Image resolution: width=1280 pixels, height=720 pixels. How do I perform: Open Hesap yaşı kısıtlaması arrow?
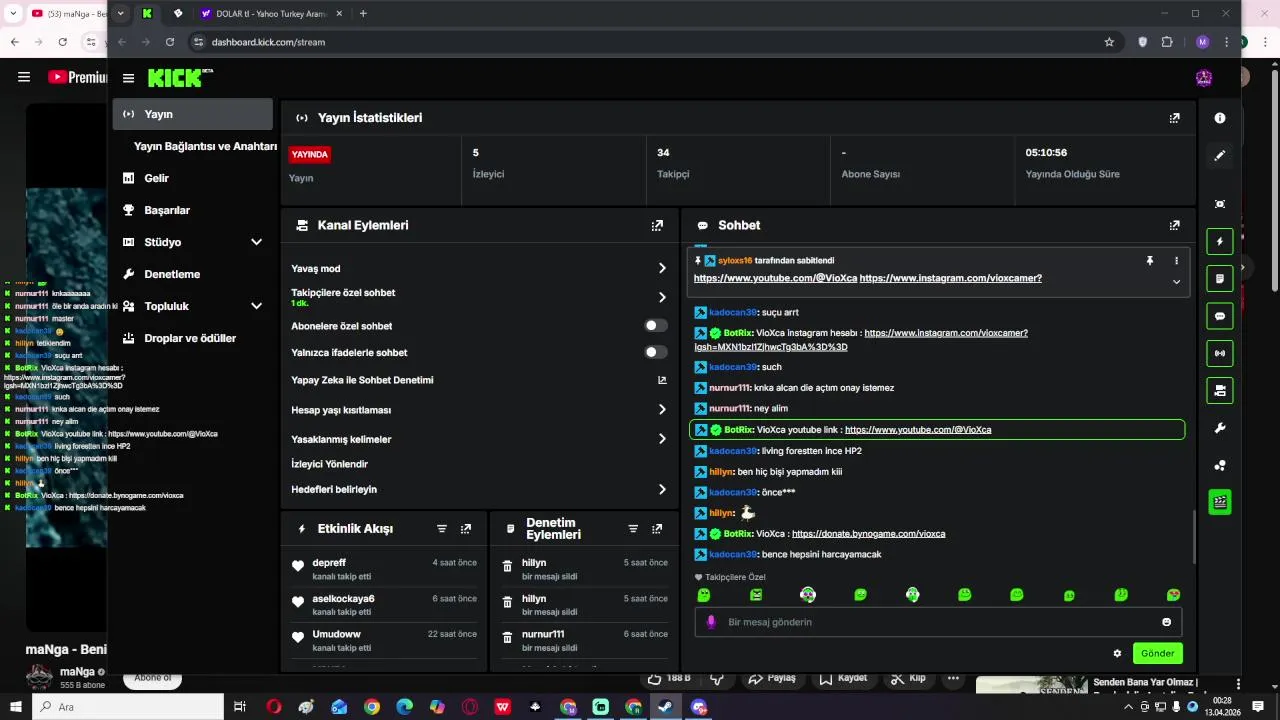tap(662, 410)
